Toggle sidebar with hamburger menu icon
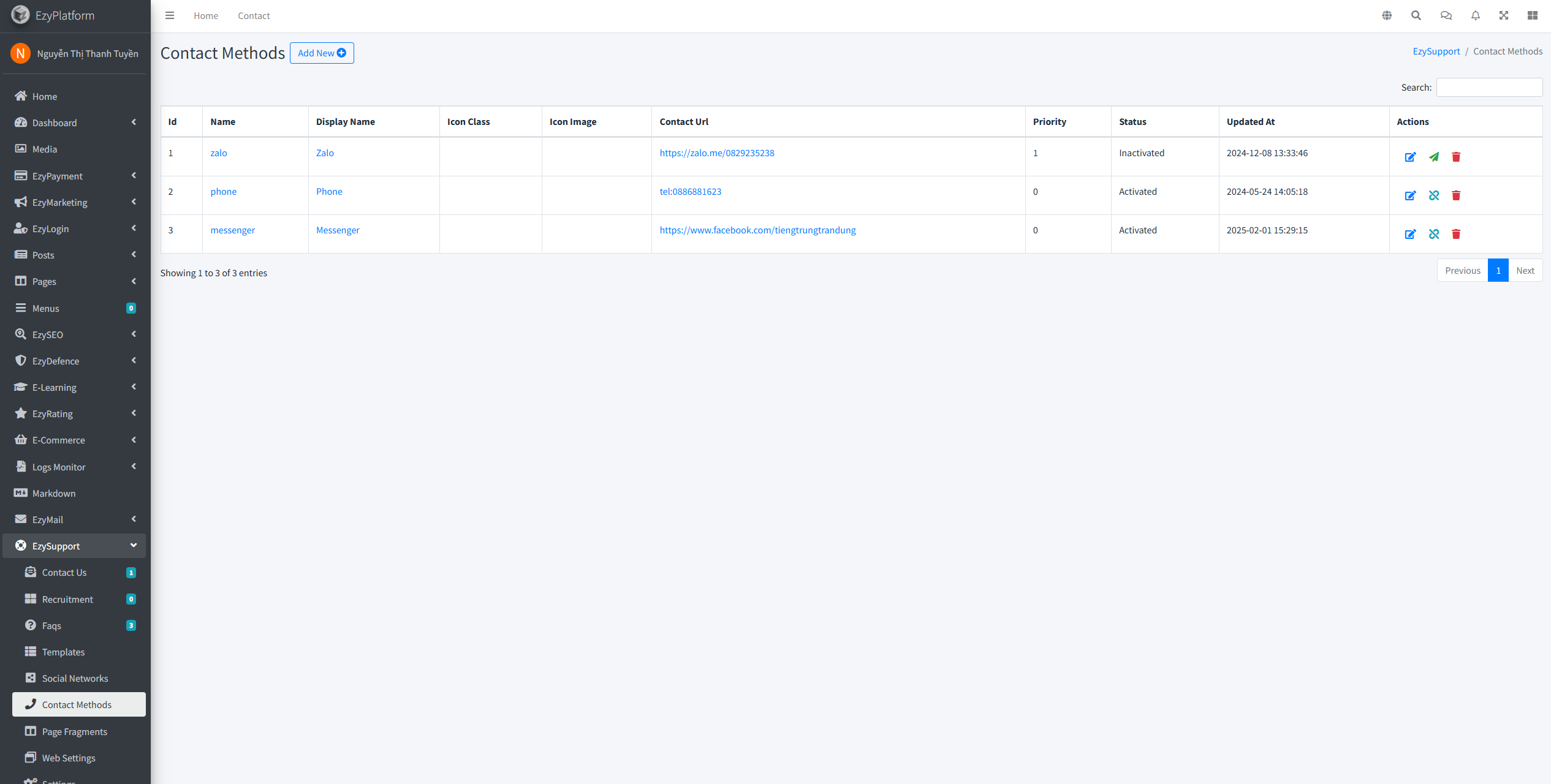The image size is (1551, 784). (x=170, y=15)
